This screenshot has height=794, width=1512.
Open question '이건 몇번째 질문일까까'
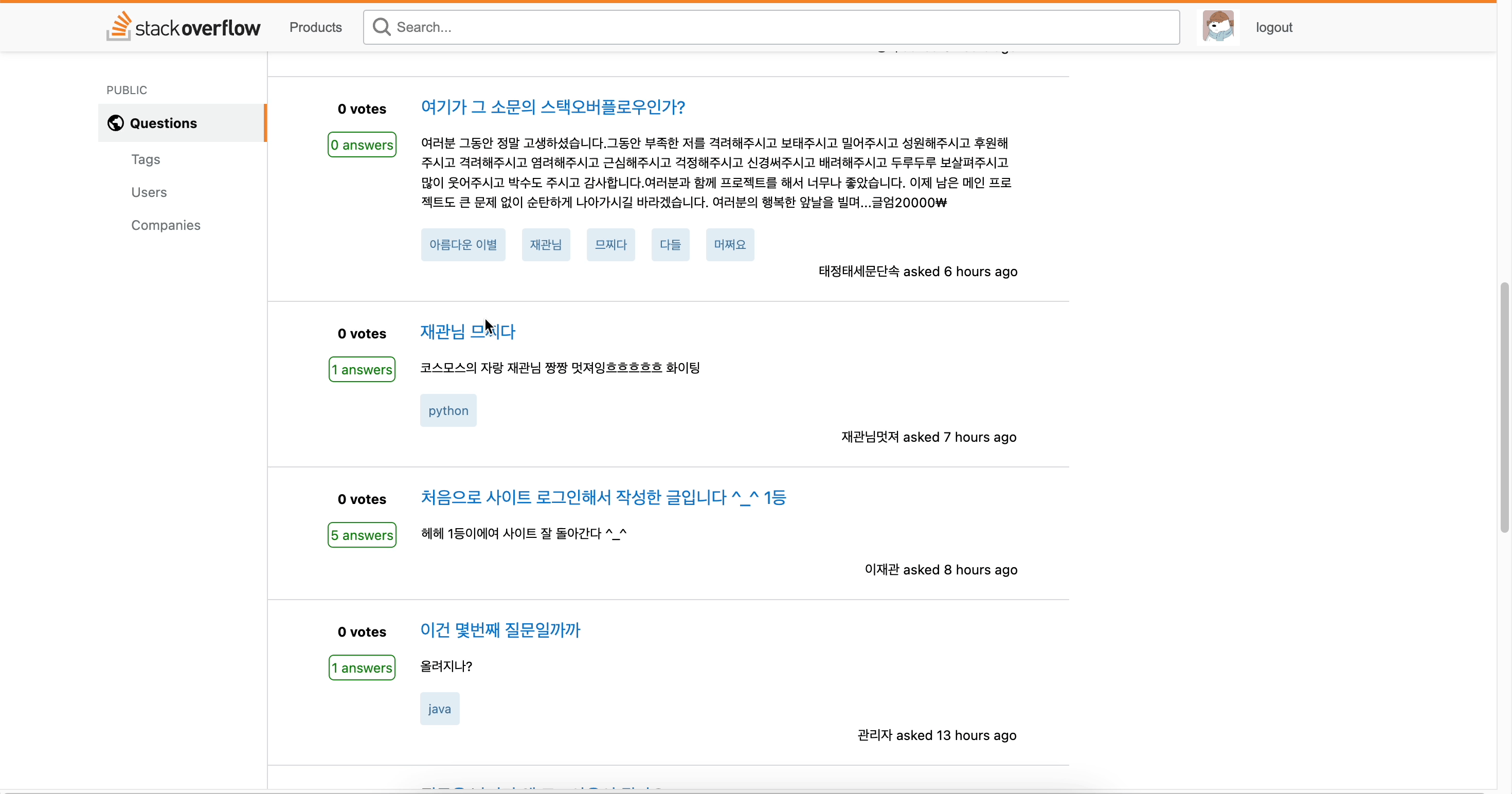point(500,630)
